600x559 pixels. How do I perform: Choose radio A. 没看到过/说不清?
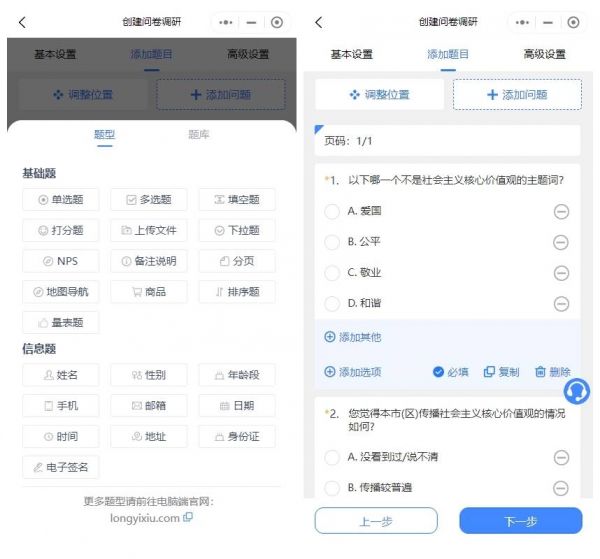coord(332,457)
